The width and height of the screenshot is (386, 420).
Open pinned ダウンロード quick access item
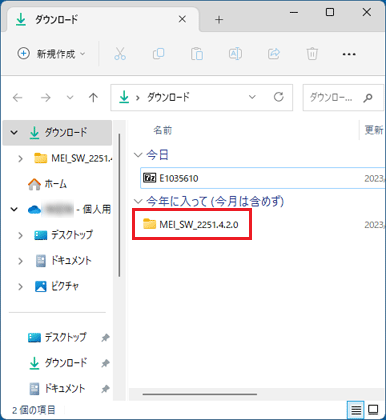click(x=58, y=363)
